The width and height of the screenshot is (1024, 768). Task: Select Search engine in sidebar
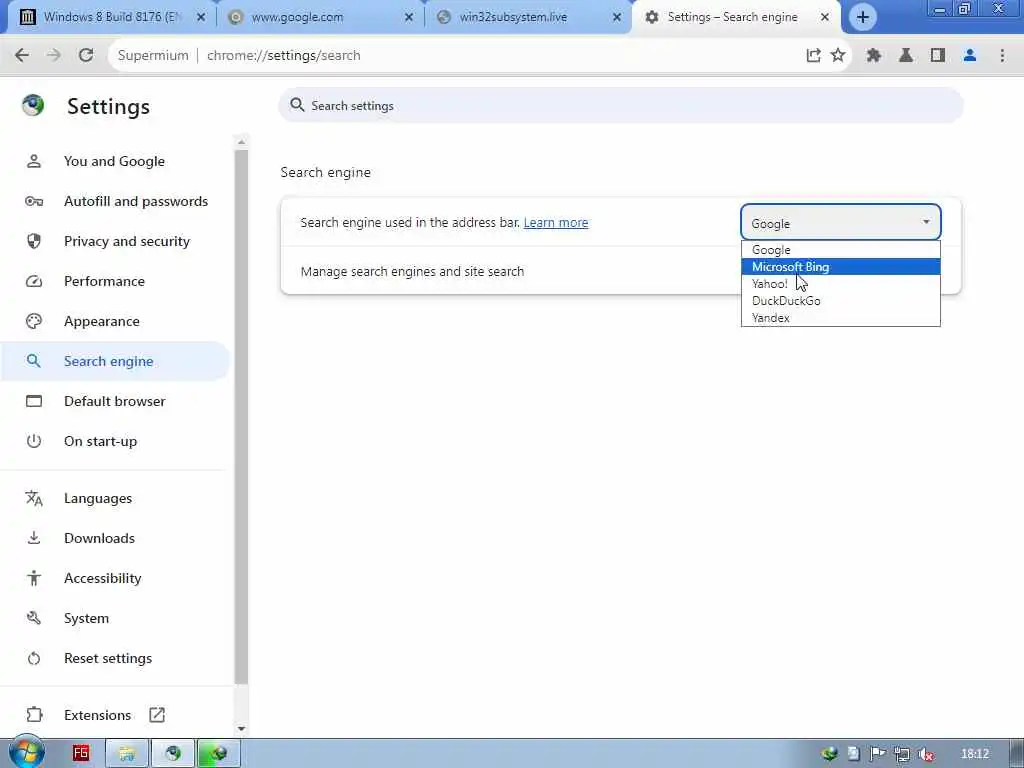click(114, 361)
